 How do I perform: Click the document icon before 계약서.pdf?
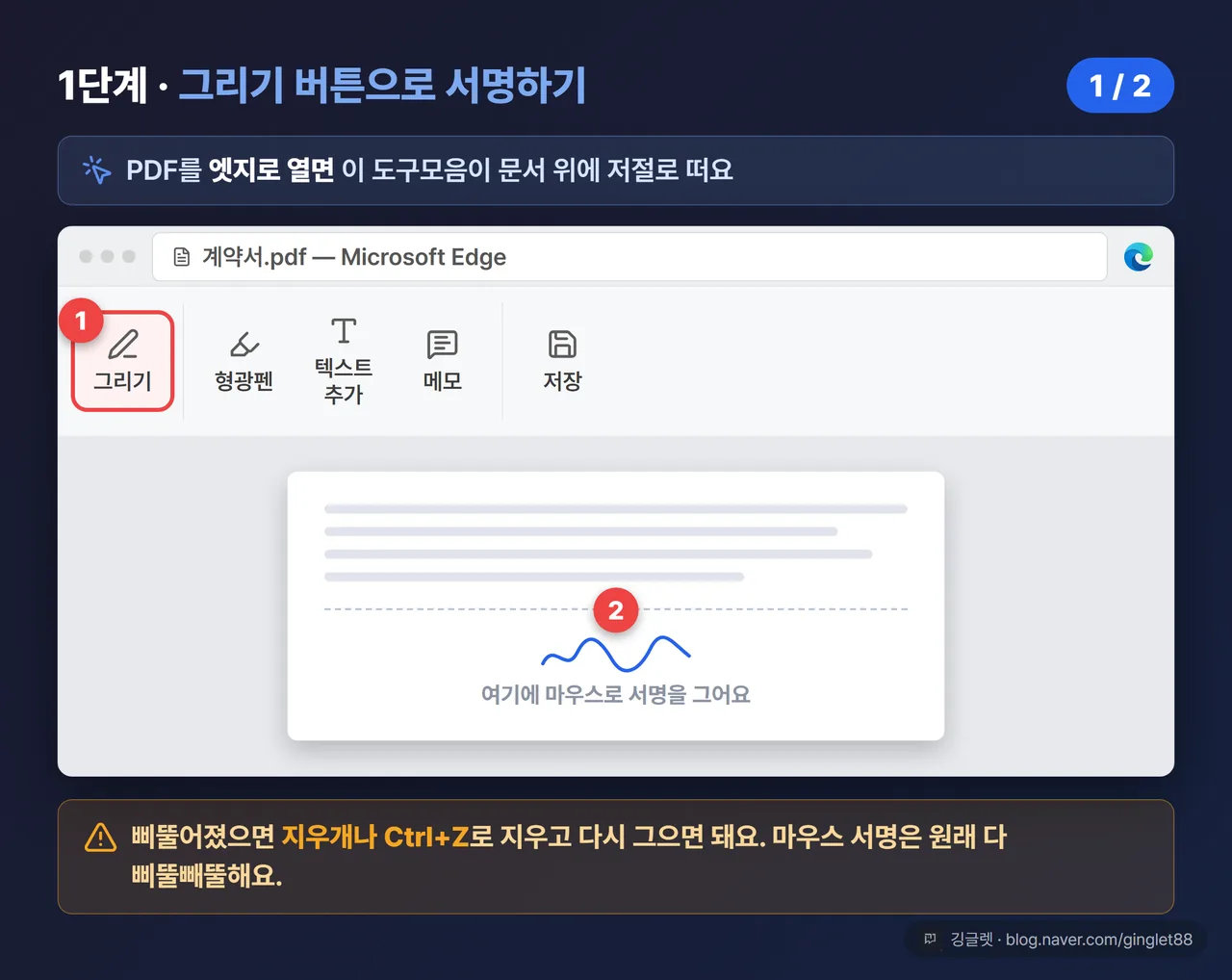[181, 257]
